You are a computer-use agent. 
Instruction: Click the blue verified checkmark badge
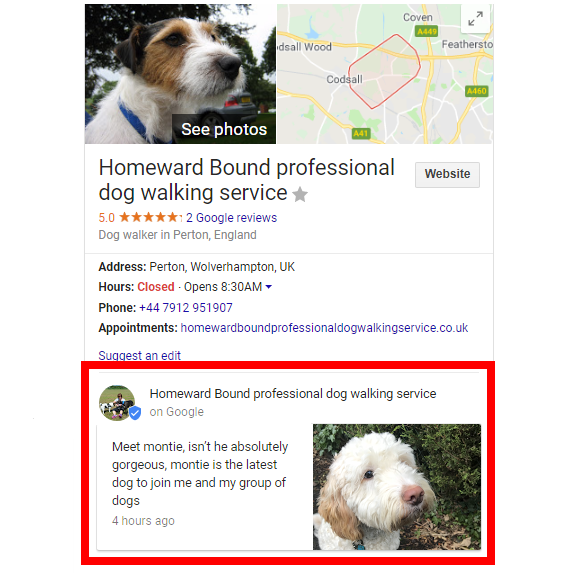(135, 413)
